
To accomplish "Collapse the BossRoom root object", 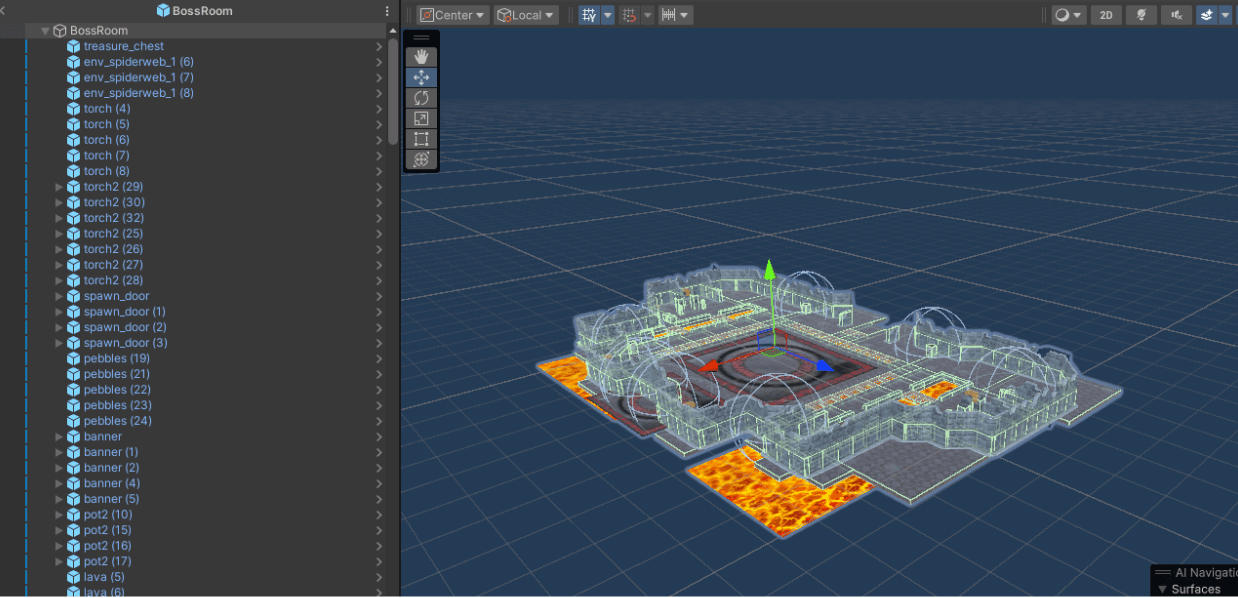I will 45,31.
